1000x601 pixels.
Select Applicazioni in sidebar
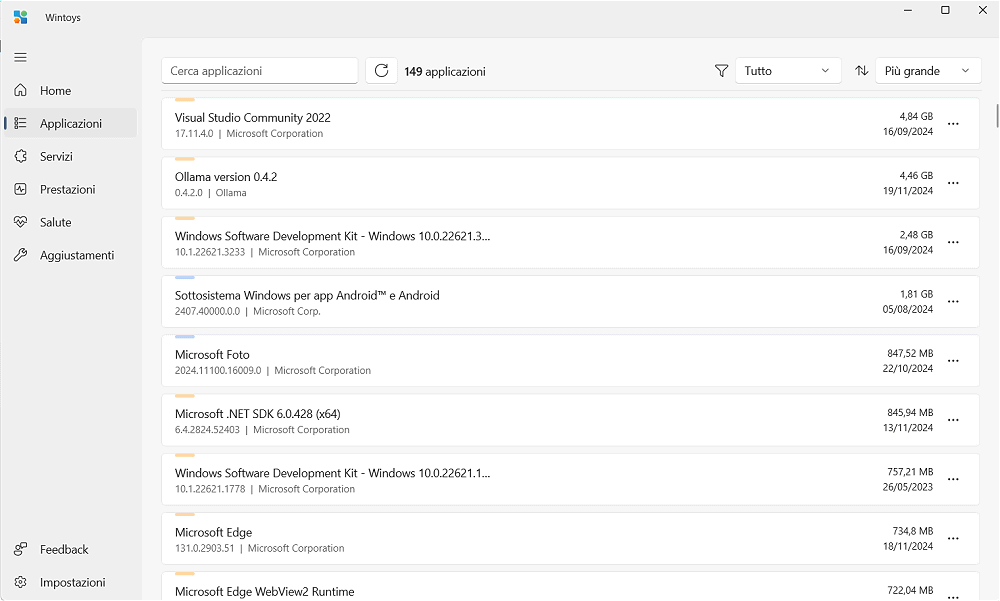coord(70,123)
